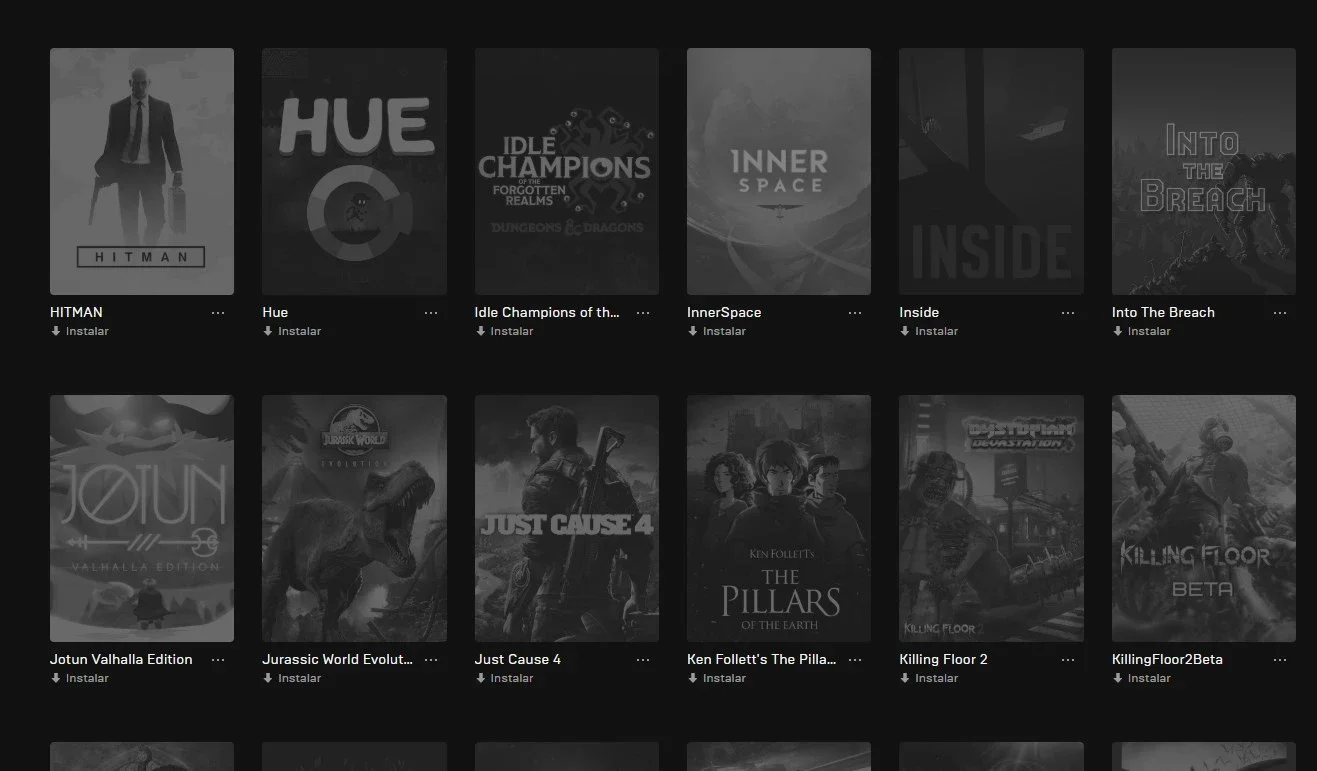Click the "Inside" title text
Viewport: 1317px width, 771px height.
coord(919,312)
